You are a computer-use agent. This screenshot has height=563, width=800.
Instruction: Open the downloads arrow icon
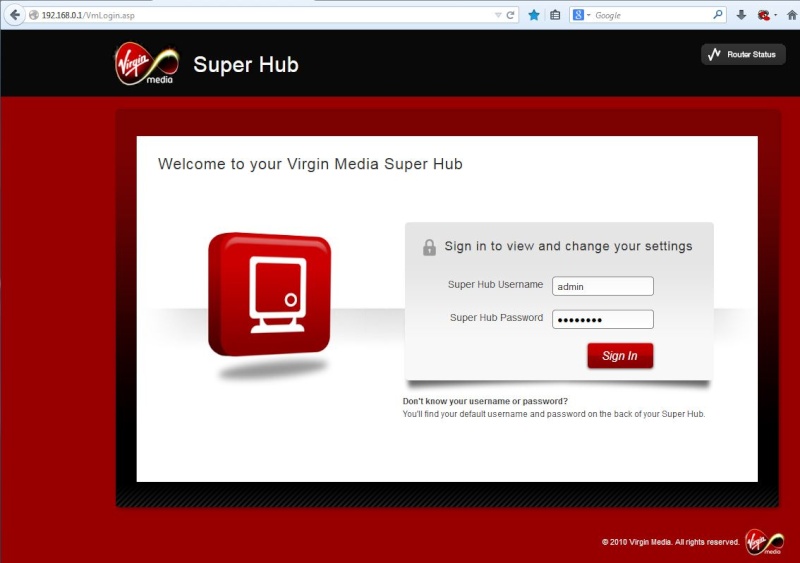(x=741, y=15)
